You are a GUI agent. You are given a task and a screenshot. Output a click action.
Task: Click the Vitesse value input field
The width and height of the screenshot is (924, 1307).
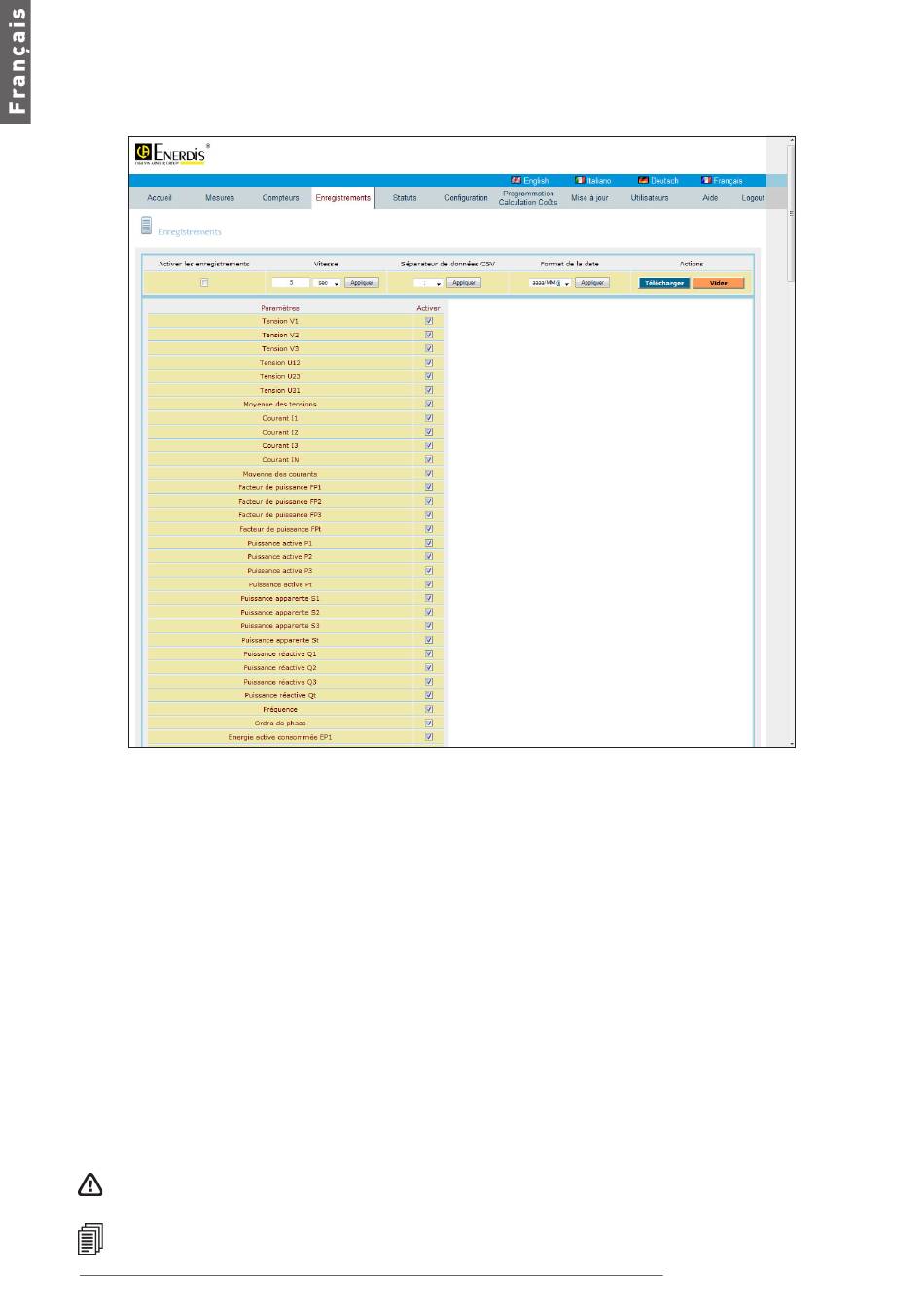point(291,283)
